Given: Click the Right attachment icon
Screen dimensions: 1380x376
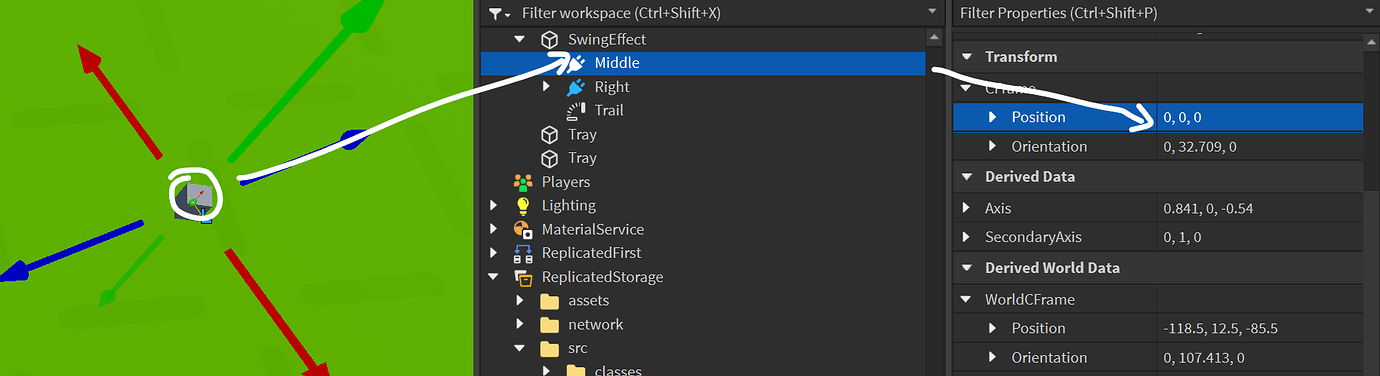Looking at the screenshot, I should [576, 87].
